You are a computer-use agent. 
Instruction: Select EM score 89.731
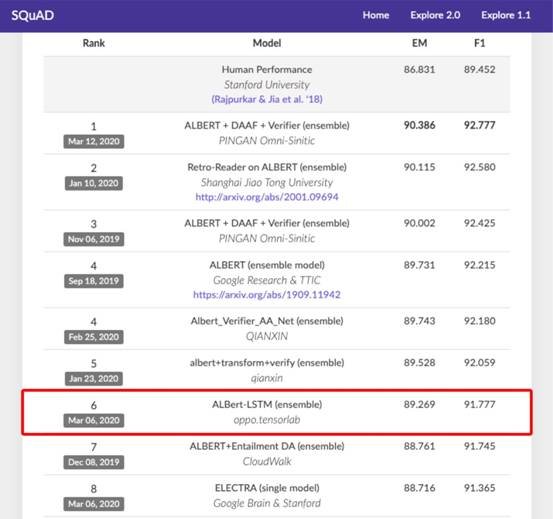[x=419, y=265]
